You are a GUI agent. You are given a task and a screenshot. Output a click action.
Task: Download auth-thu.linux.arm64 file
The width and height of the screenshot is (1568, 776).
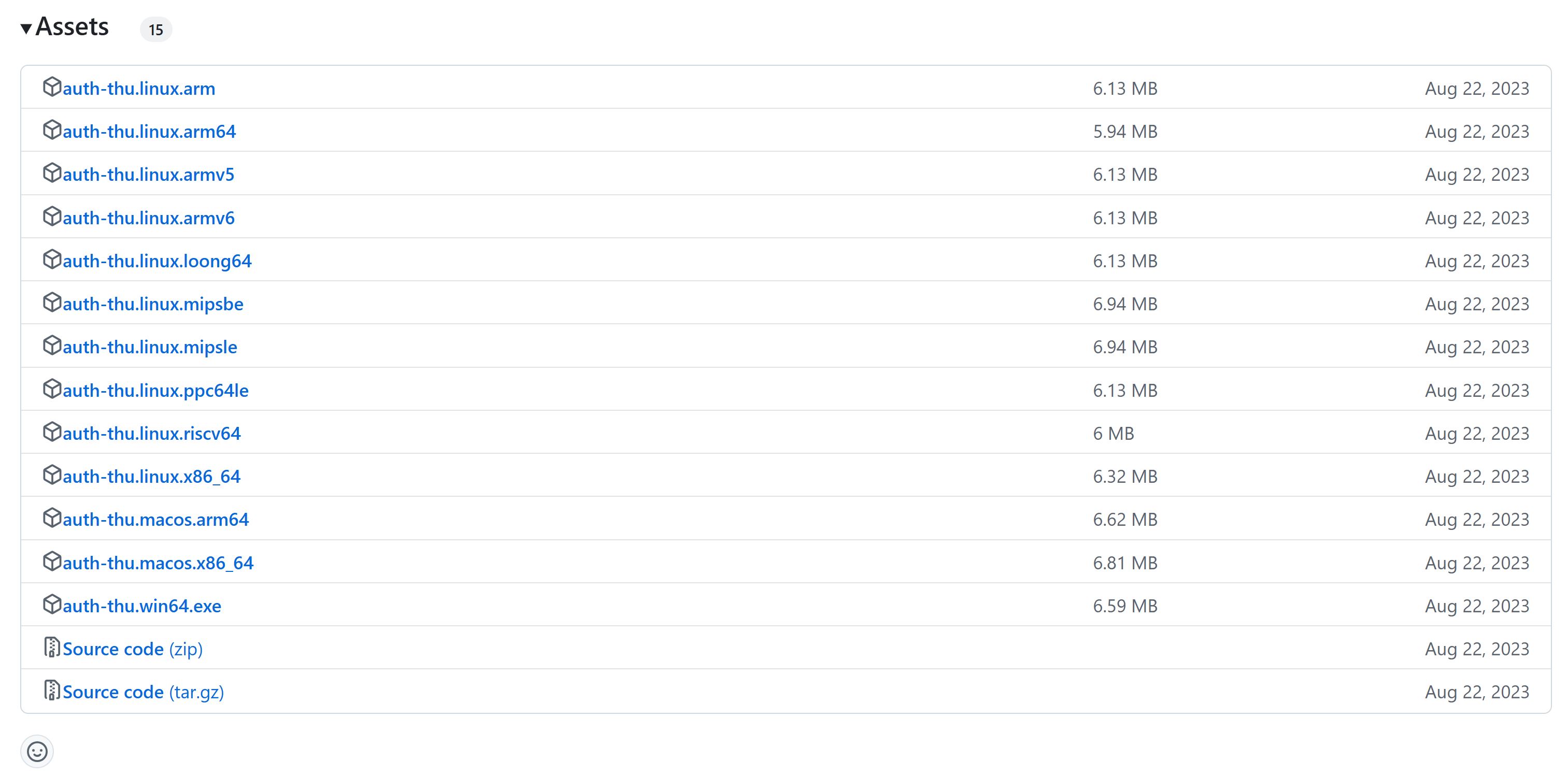click(149, 132)
